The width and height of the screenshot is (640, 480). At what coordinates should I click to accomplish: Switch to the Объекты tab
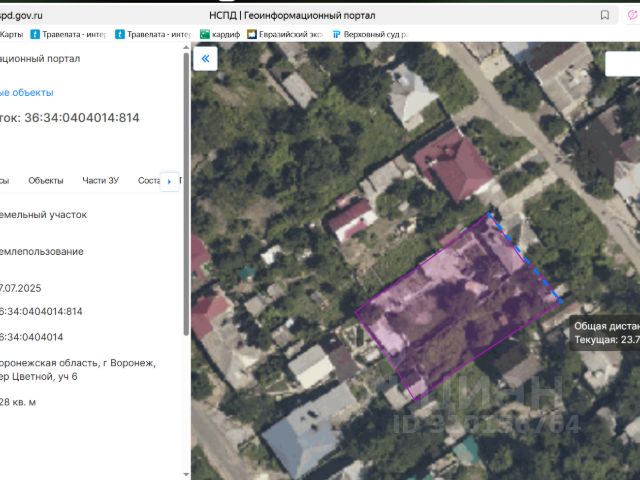click(46, 180)
